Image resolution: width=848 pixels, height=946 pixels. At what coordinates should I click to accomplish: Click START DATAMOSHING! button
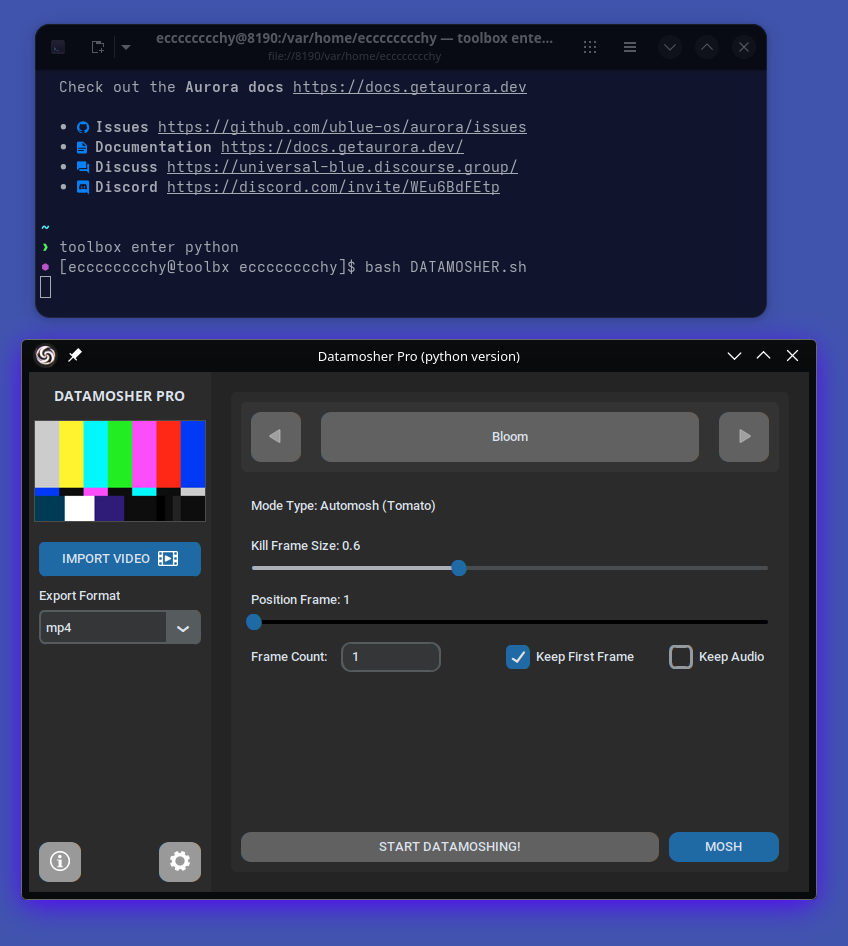[450, 847]
